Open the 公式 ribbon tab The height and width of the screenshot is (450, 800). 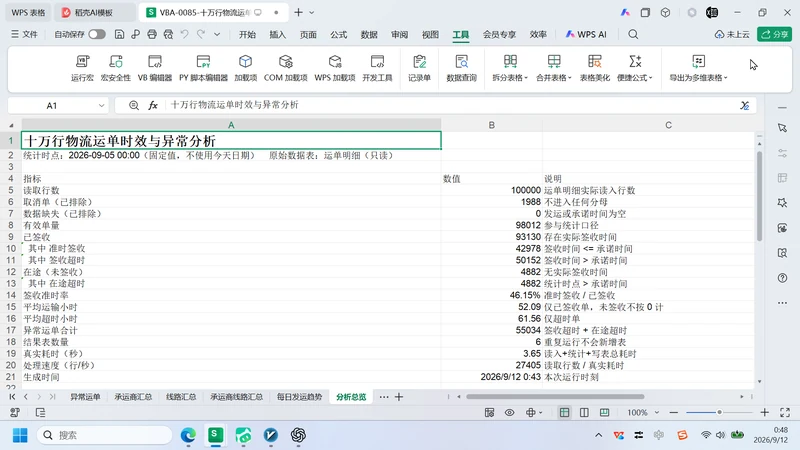click(x=338, y=34)
